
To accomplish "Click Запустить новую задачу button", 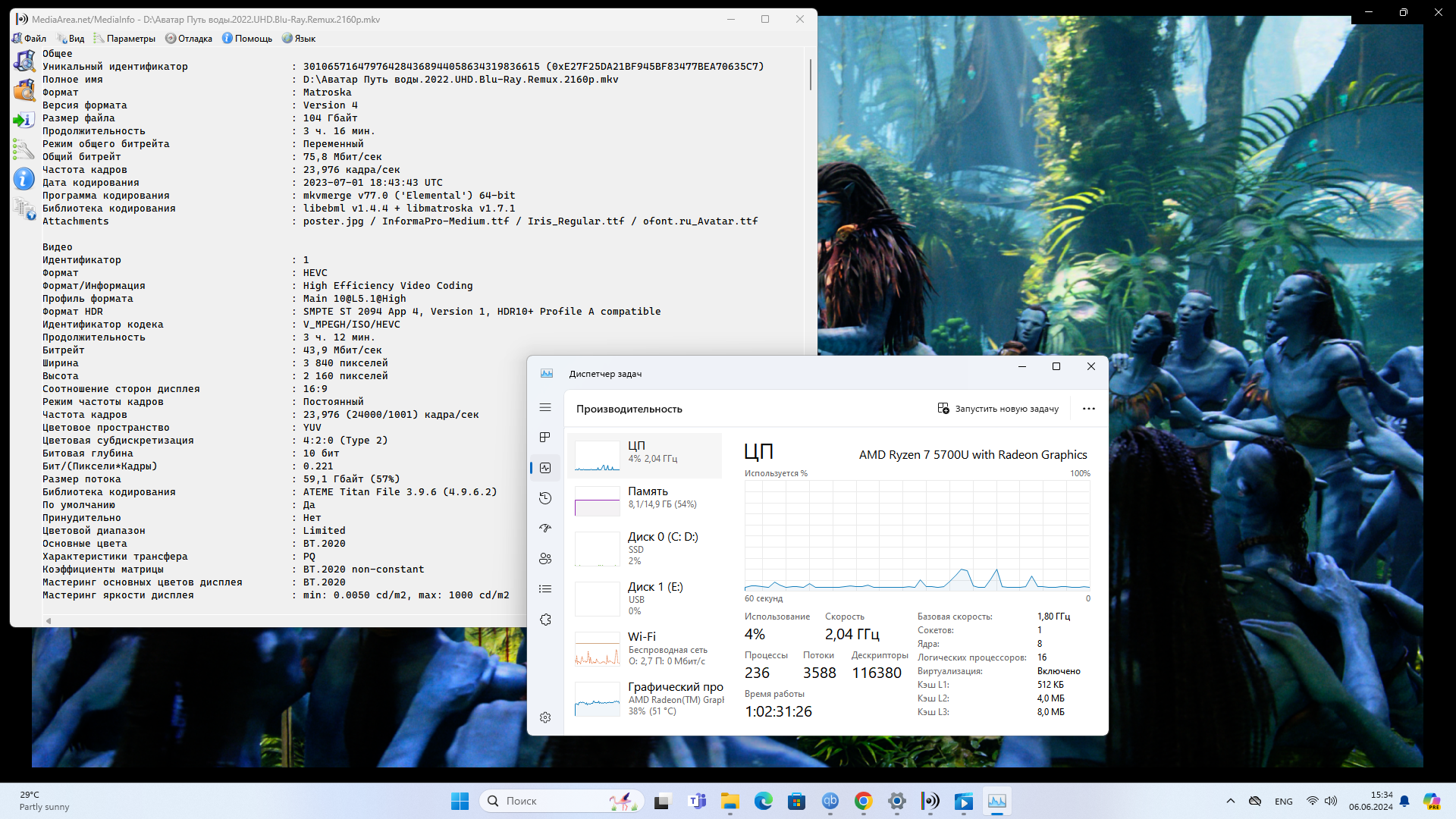I will (998, 409).
